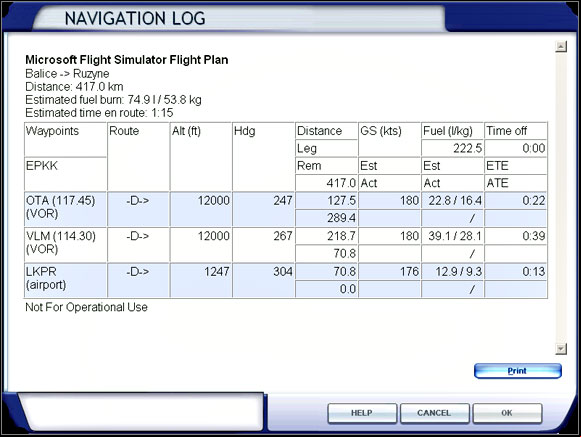
Task: Select the VLM (114.30) VOR waypoint
Action: 66,245
